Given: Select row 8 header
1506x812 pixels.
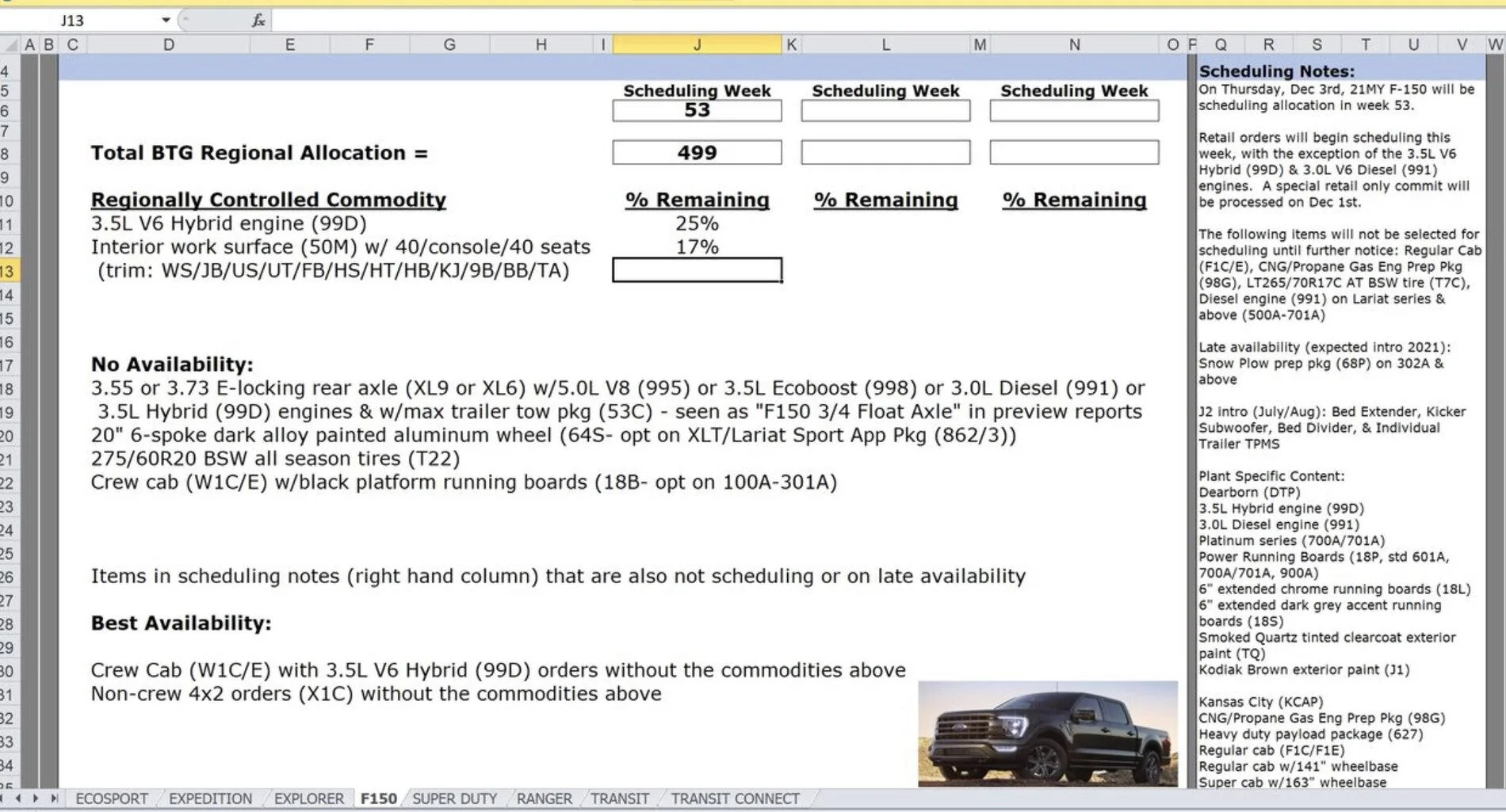Looking at the screenshot, I should click(8, 153).
